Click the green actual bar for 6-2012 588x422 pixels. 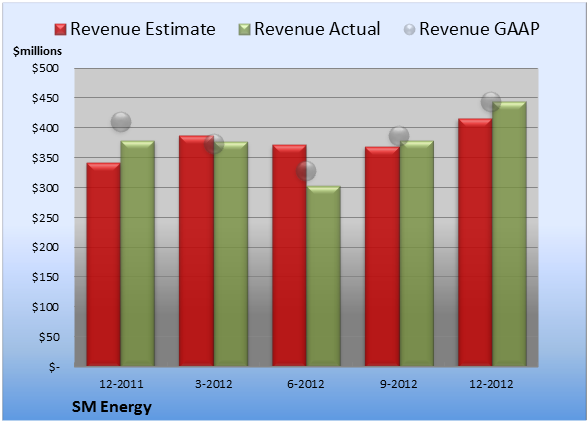(x=323, y=276)
